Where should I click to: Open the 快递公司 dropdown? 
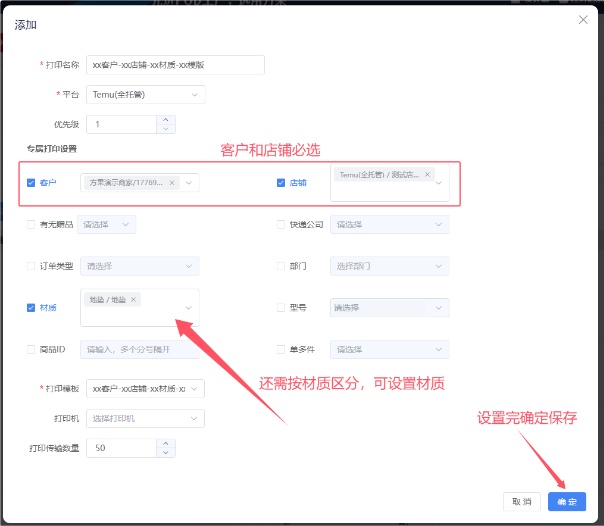tap(389, 224)
